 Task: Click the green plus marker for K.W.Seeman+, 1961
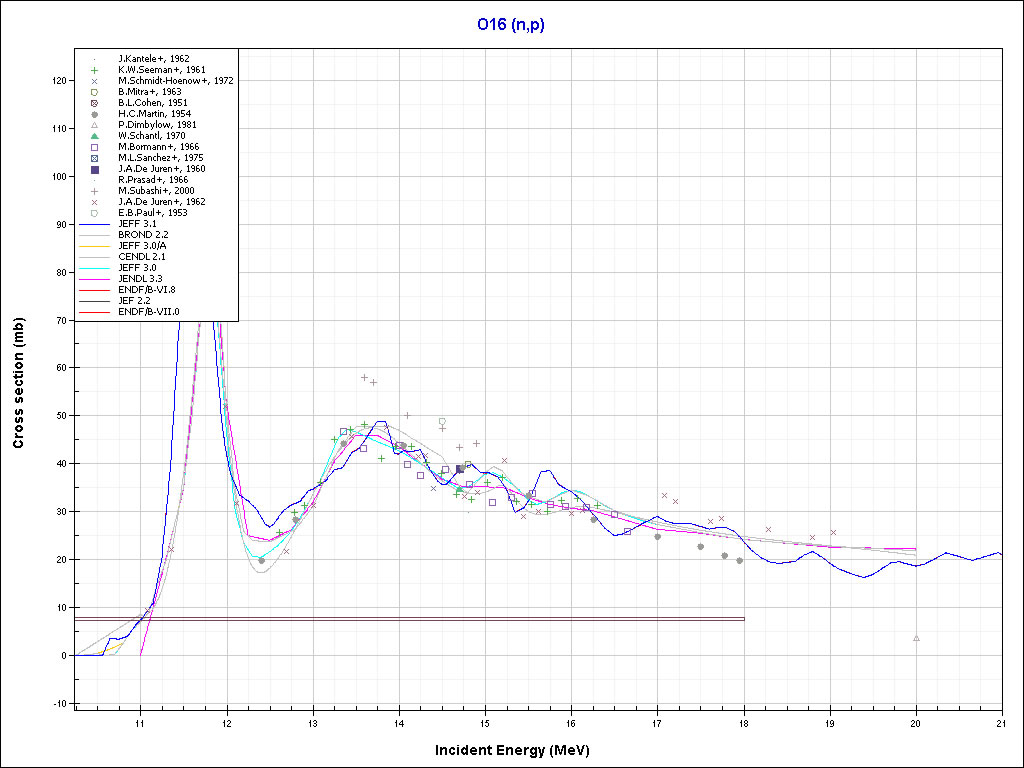pos(94,70)
